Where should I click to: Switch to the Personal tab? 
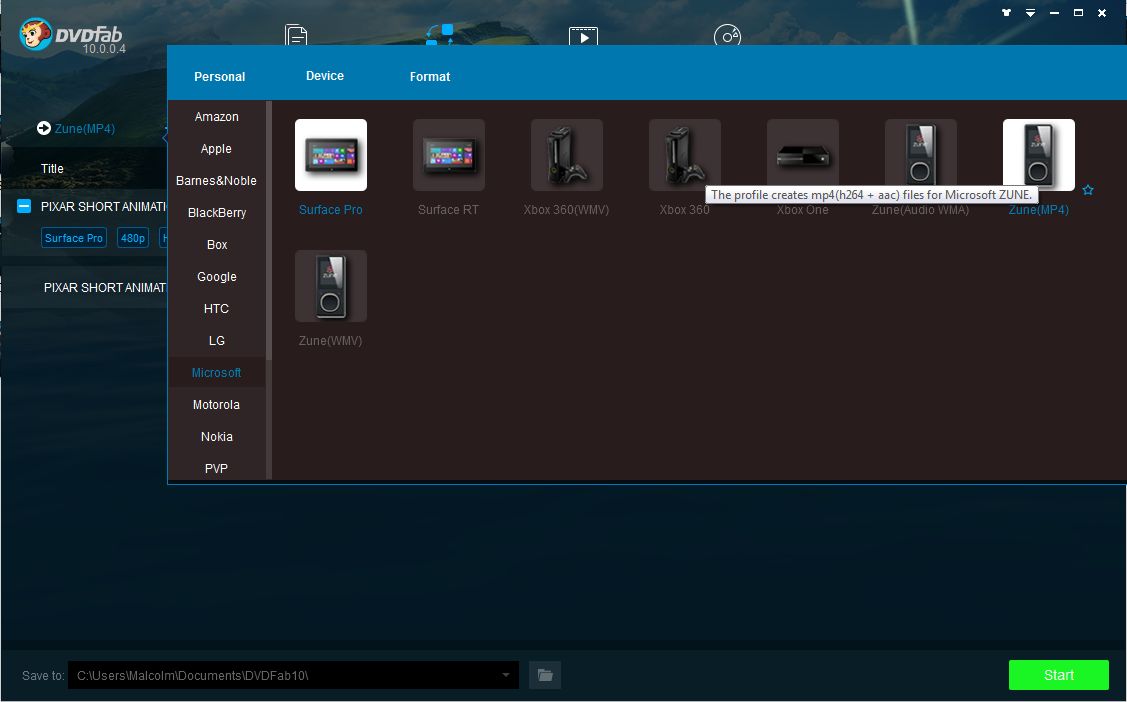pyautogui.click(x=220, y=76)
